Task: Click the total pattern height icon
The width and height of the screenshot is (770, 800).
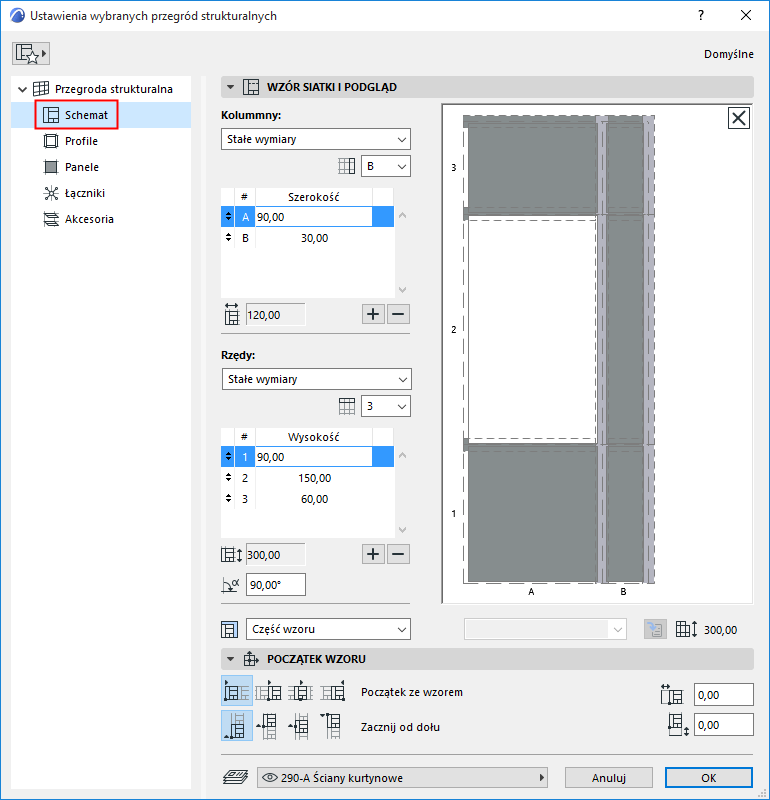Action: [x=232, y=555]
